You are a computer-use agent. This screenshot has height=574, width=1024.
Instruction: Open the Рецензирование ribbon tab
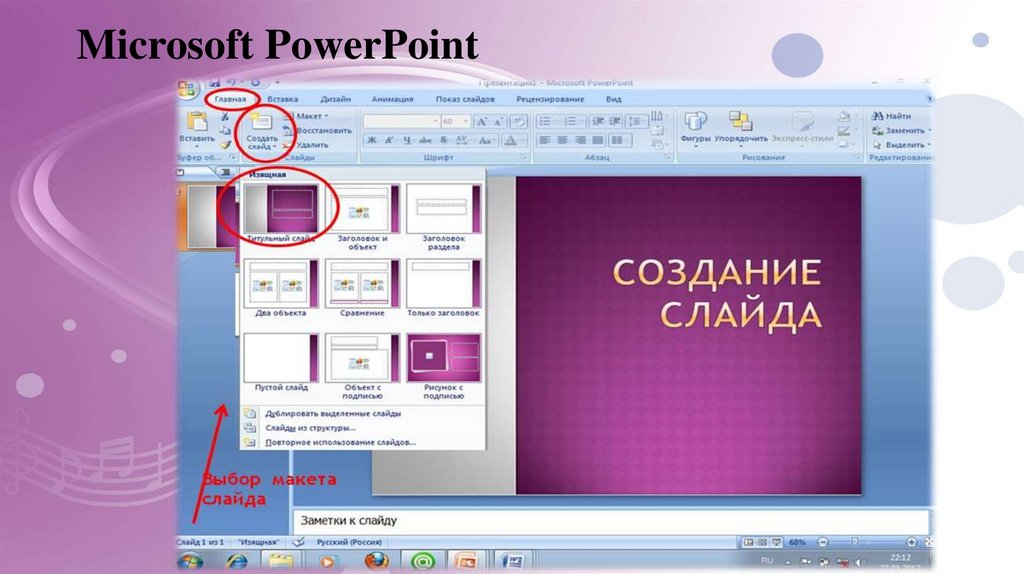click(x=550, y=99)
